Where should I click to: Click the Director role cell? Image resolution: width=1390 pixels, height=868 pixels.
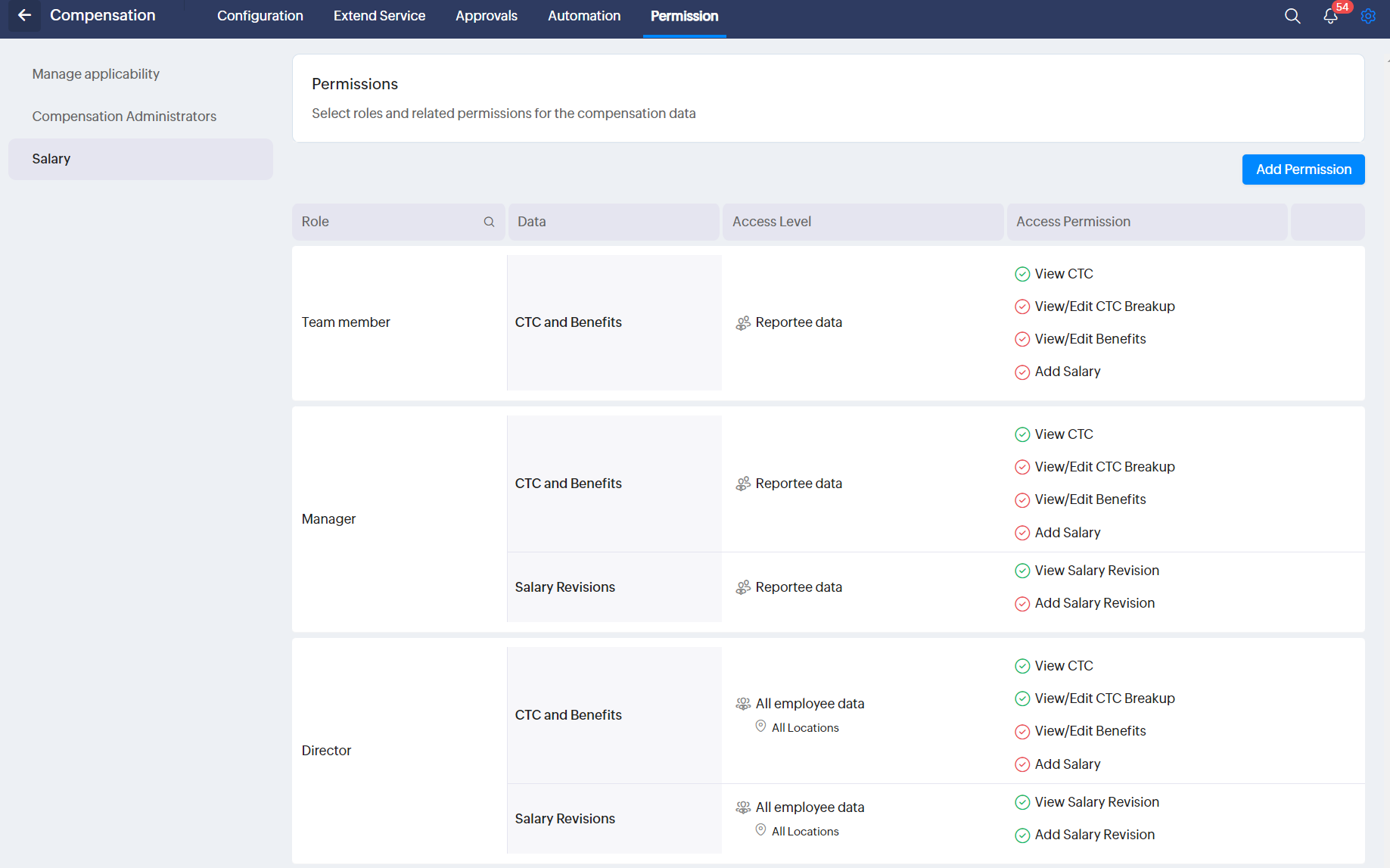(x=326, y=751)
